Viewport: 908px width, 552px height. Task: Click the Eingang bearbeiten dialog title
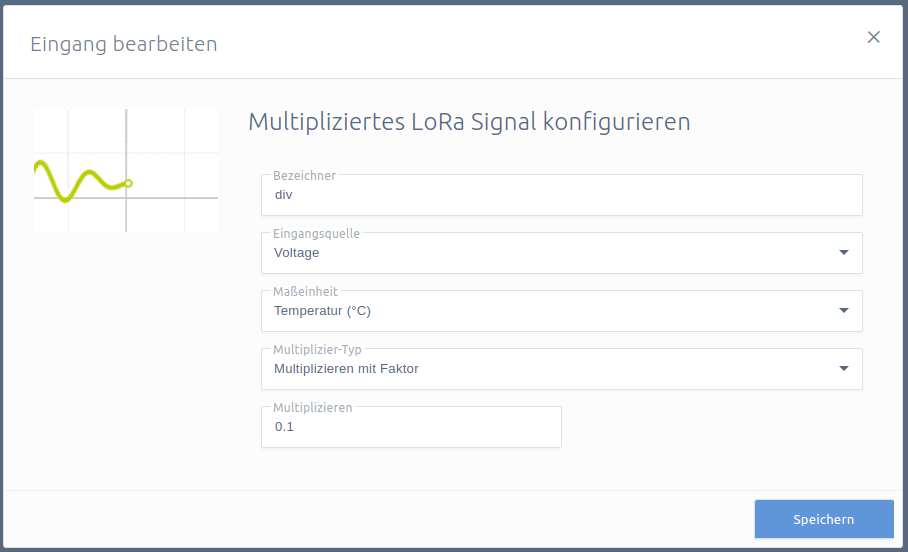[x=124, y=44]
